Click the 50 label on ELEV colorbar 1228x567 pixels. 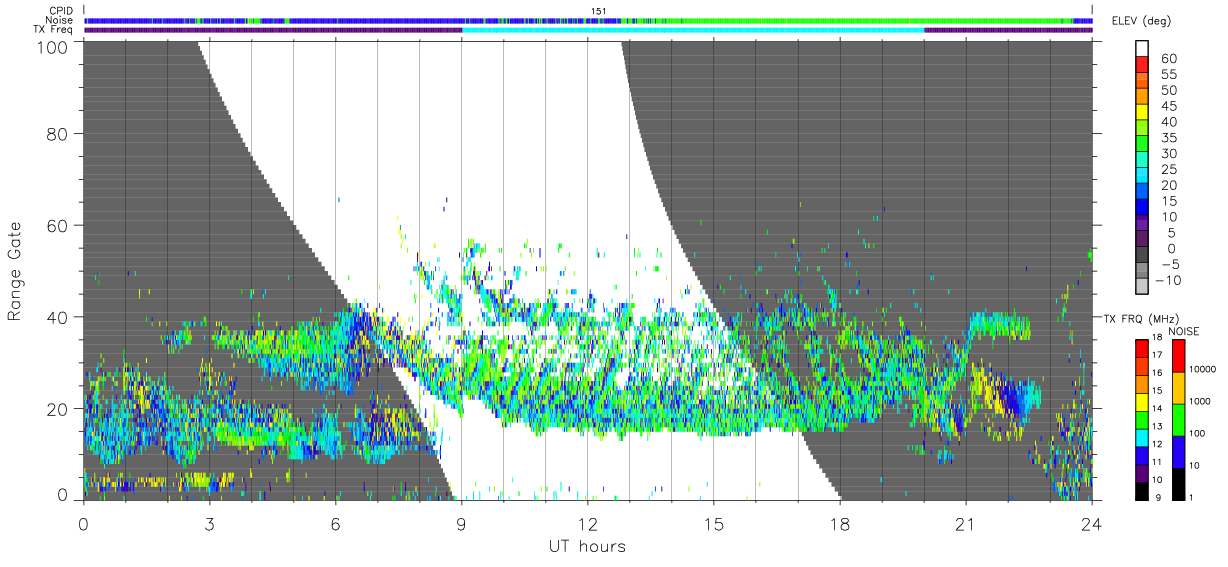coord(1168,90)
